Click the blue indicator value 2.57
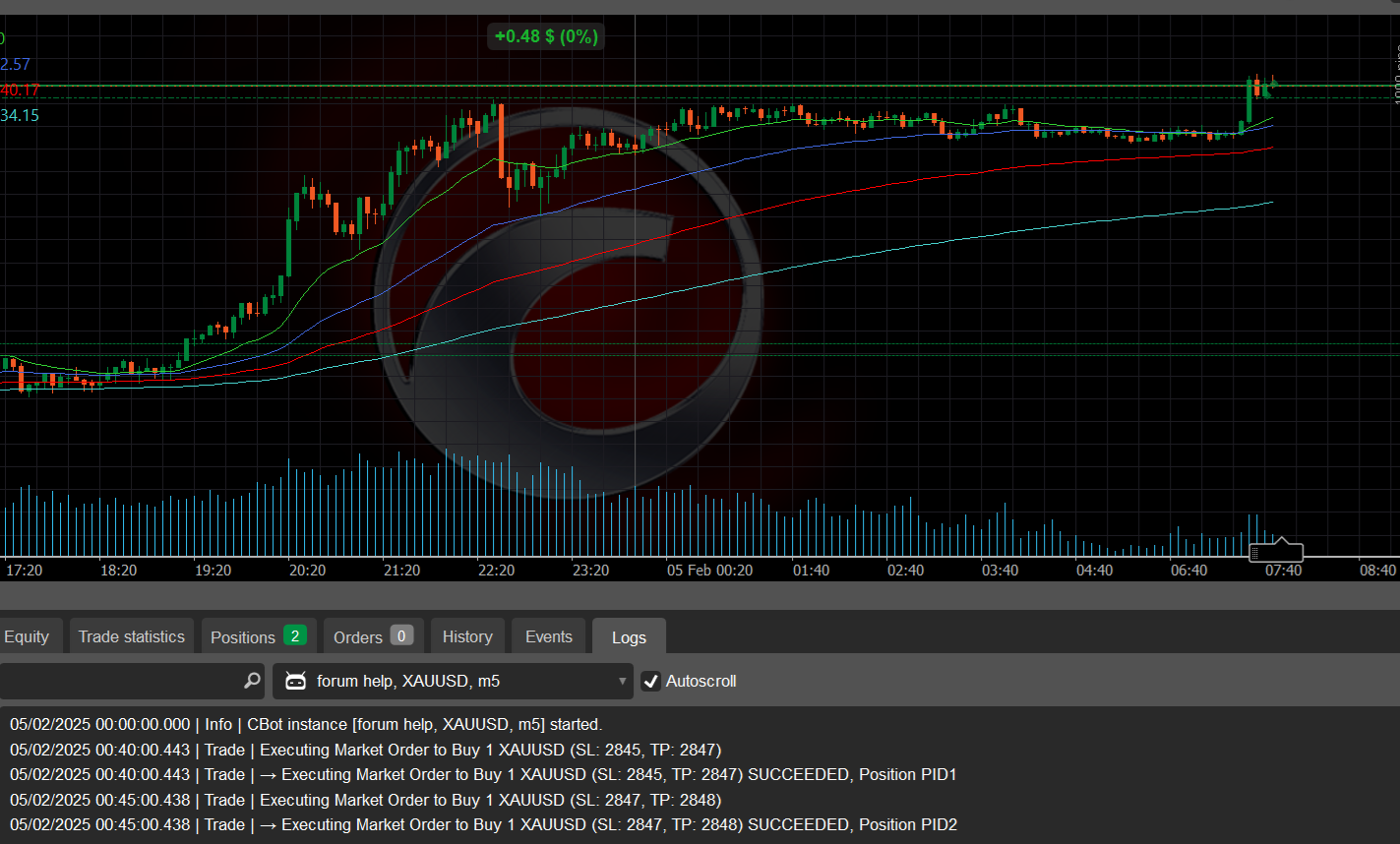The width and height of the screenshot is (1400, 844). pyautogui.click(x=16, y=64)
